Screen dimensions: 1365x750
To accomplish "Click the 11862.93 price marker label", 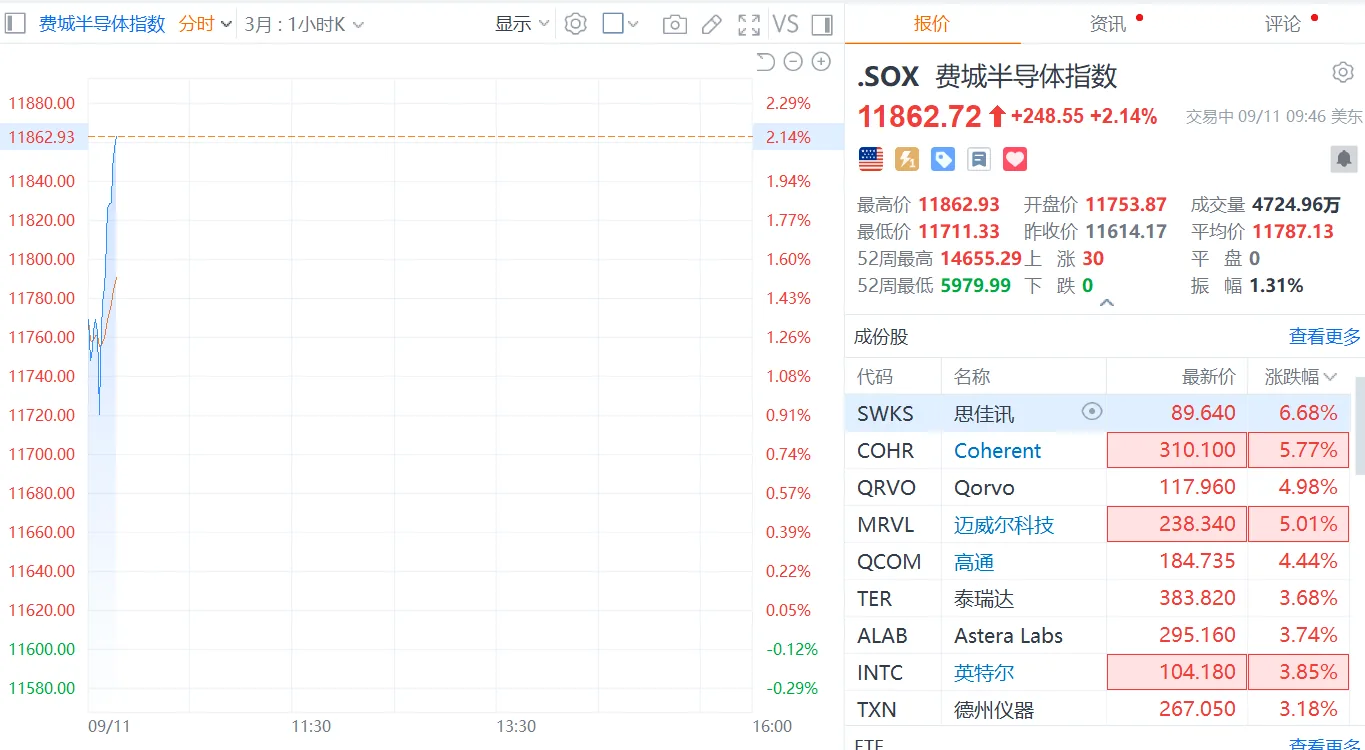I will pyautogui.click(x=42, y=137).
